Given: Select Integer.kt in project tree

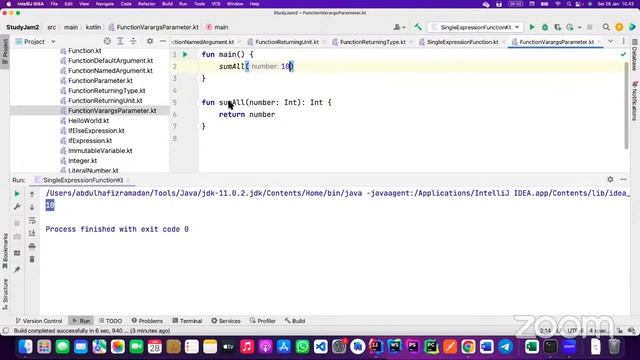Looking at the screenshot, I should pos(82,161).
